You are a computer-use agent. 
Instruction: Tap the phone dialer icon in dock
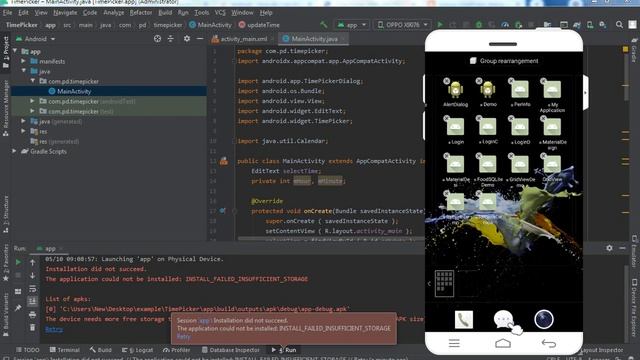464,319
